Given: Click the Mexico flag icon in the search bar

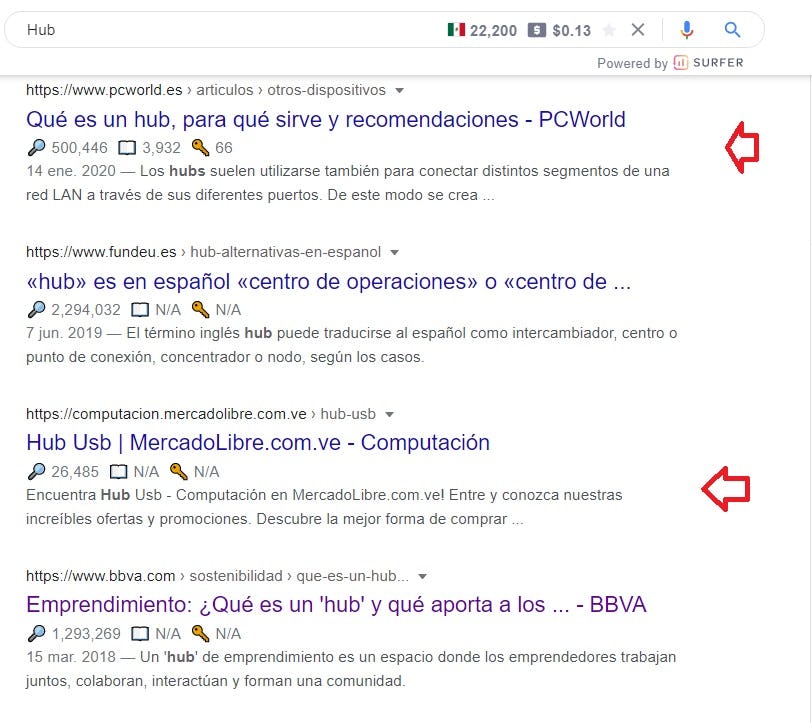Looking at the screenshot, I should click(x=458, y=29).
